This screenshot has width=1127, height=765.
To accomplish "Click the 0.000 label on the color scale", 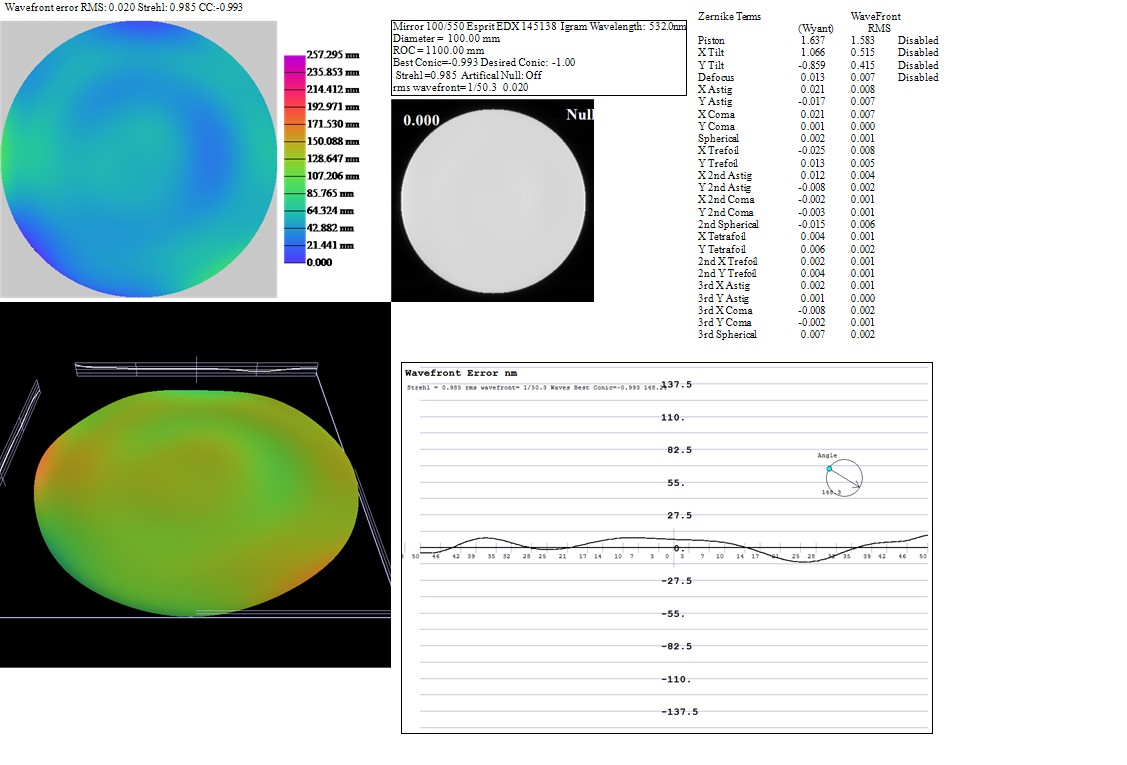I will pyautogui.click(x=319, y=262).
